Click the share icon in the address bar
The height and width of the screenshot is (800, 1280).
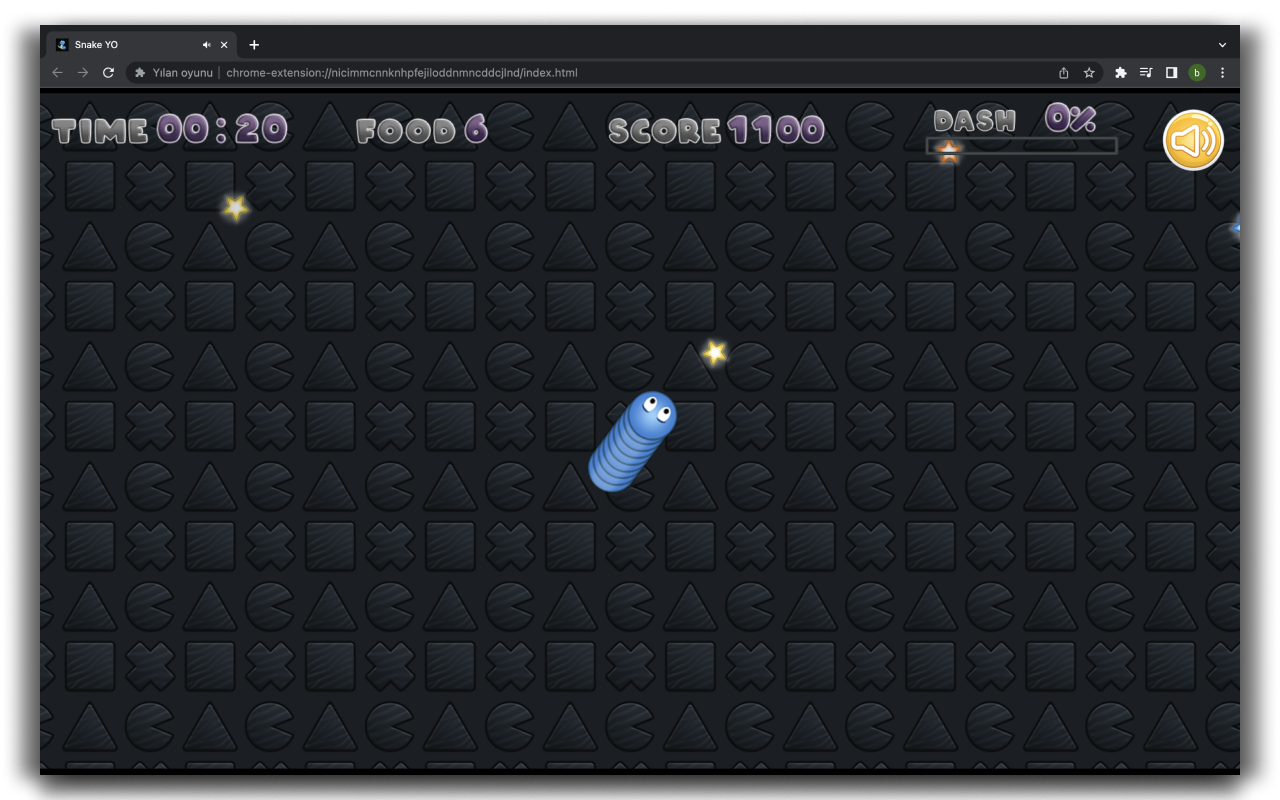point(1063,72)
